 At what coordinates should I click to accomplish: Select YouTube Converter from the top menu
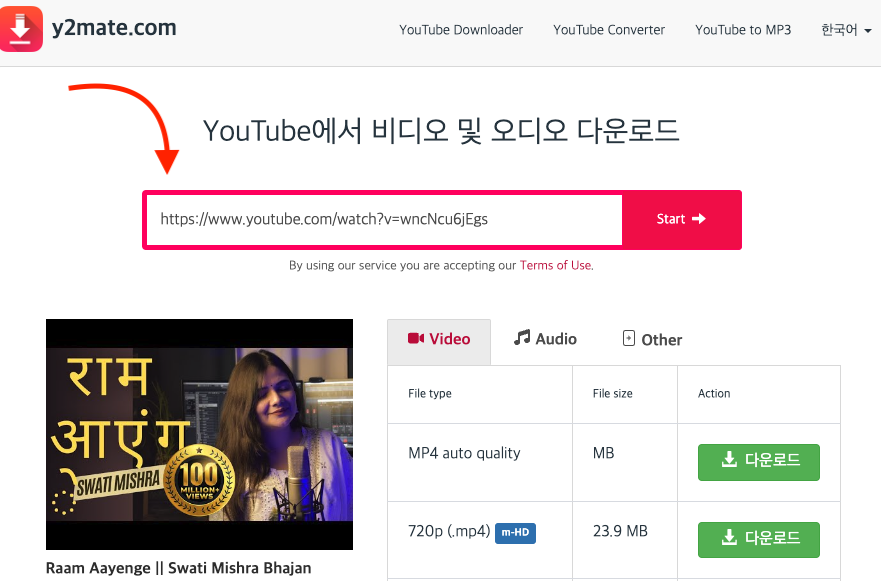pos(608,30)
